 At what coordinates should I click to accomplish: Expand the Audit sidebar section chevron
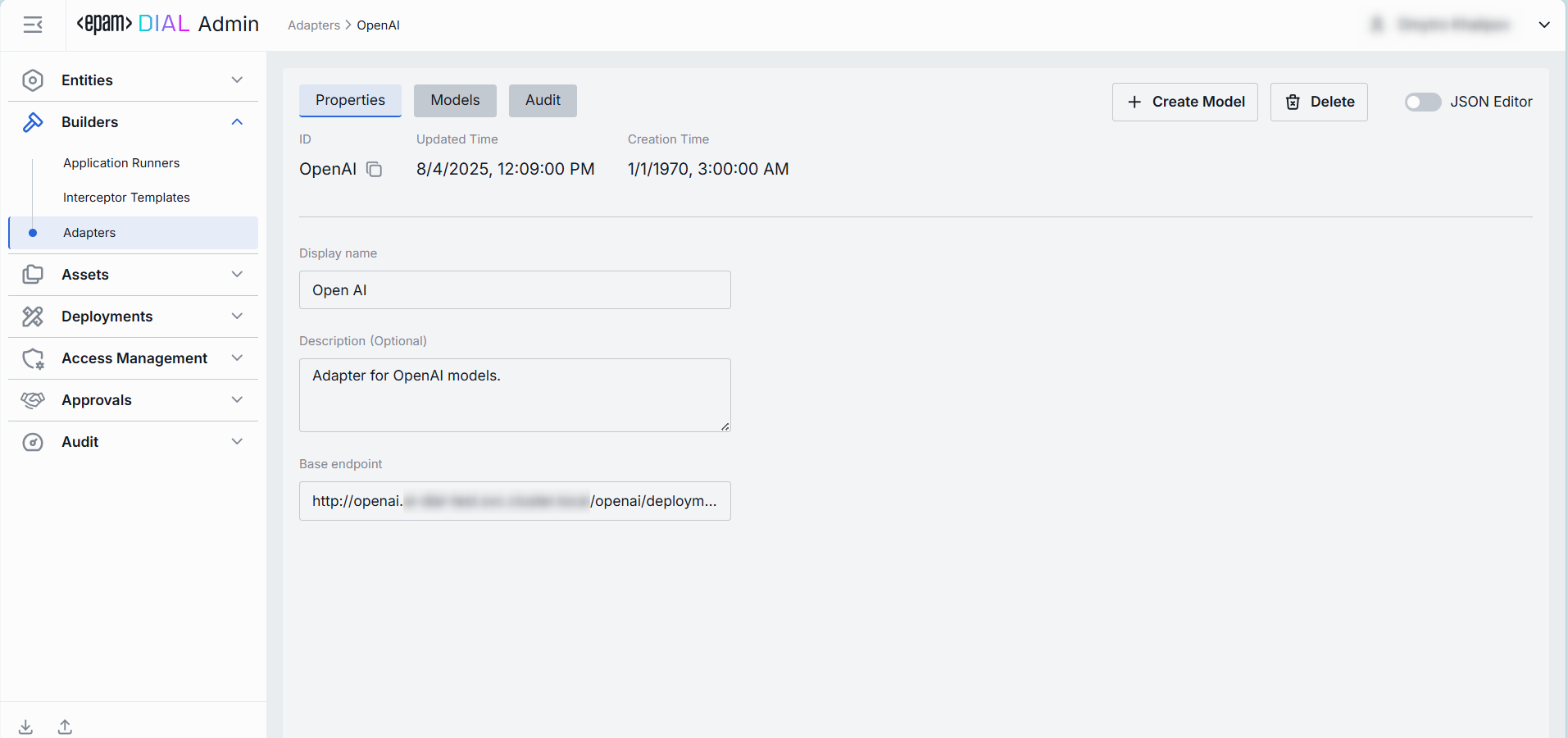coord(237,442)
